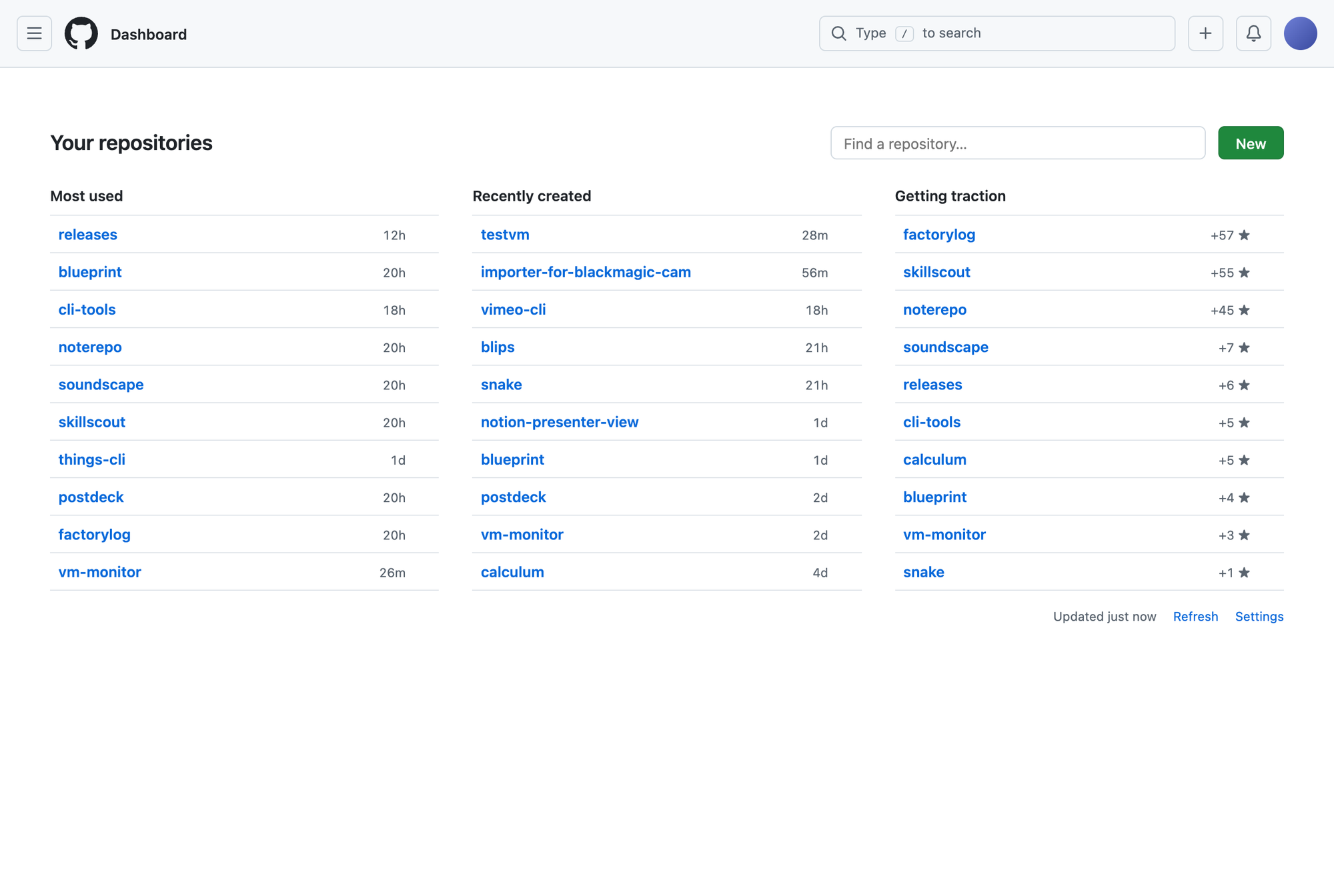Click the Getting traction column heading
Screen dimensions: 1334x896
pyautogui.click(x=950, y=196)
